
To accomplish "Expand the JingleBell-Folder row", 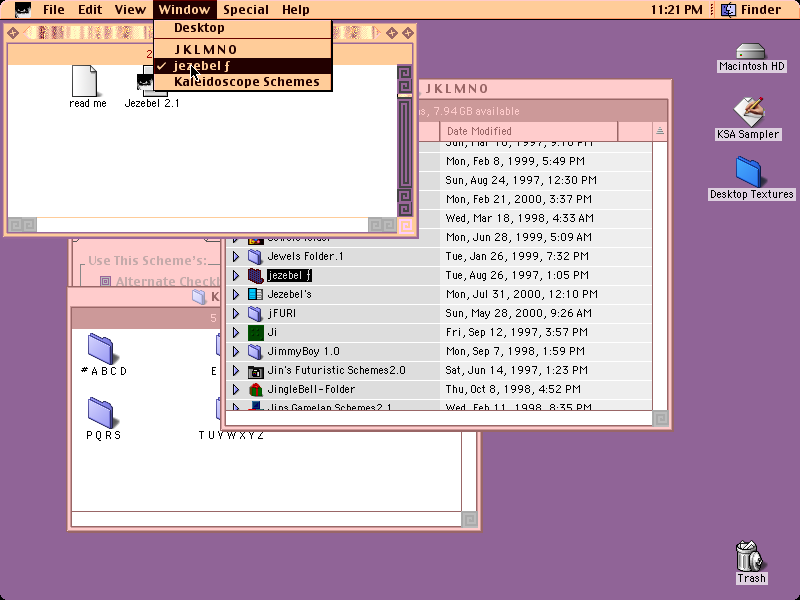I will (x=236, y=390).
